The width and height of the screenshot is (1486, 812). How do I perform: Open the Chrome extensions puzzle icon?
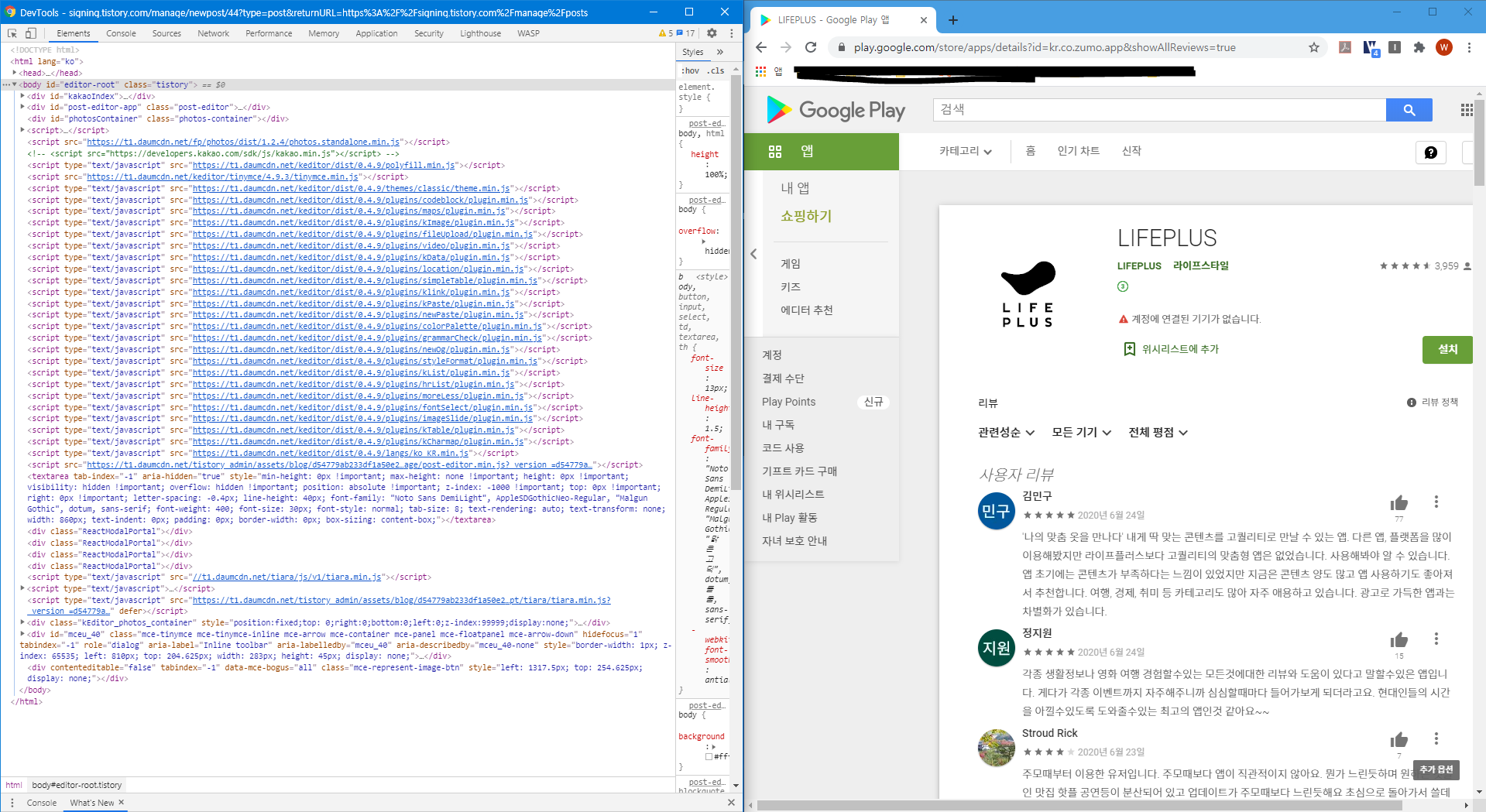[1419, 47]
